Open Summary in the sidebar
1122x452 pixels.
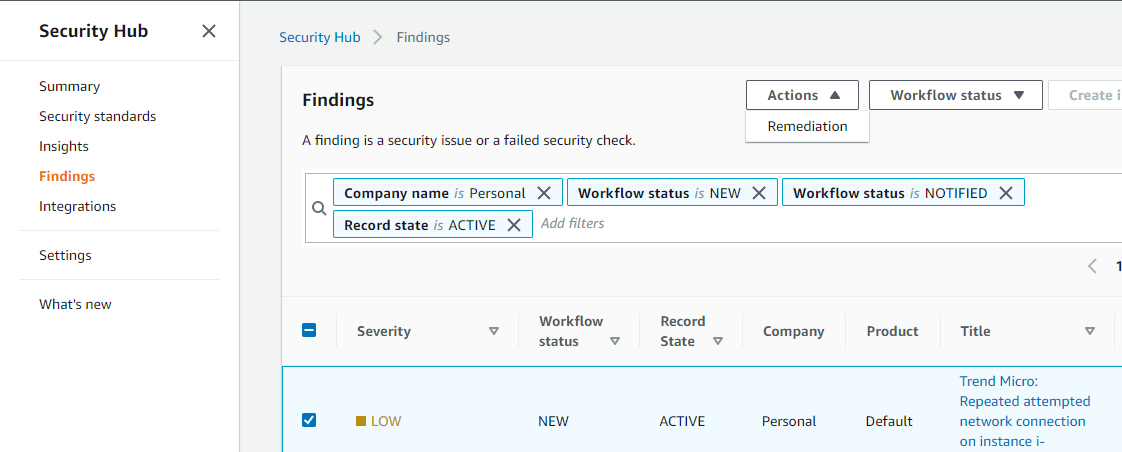coord(69,87)
